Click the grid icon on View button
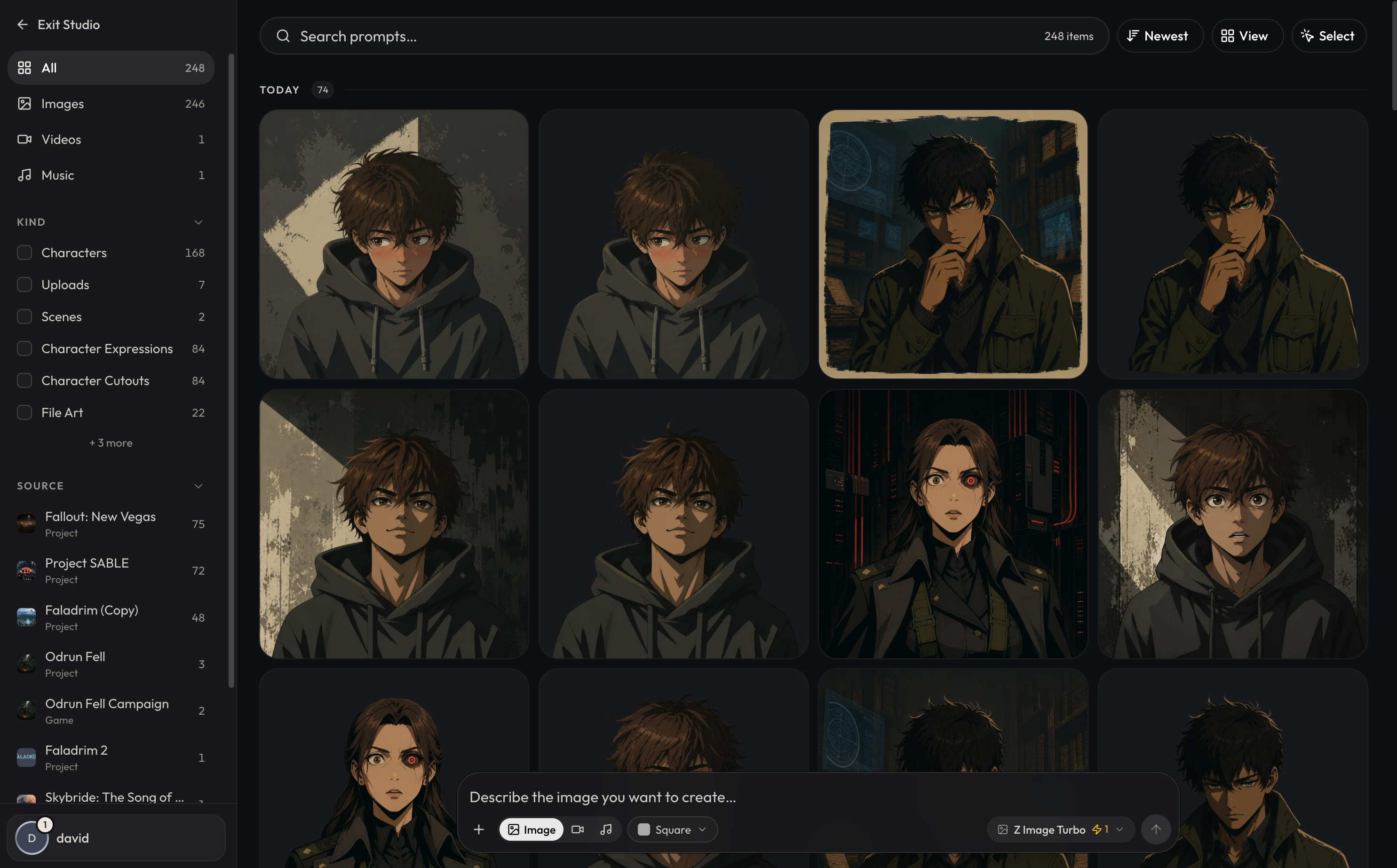This screenshot has height=868, width=1397. 1228,36
